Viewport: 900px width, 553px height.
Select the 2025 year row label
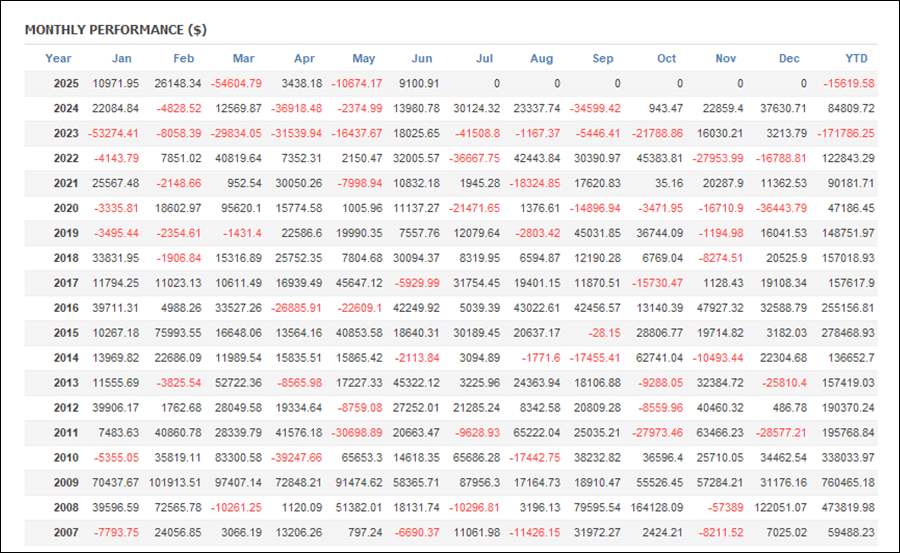click(66, 83)
